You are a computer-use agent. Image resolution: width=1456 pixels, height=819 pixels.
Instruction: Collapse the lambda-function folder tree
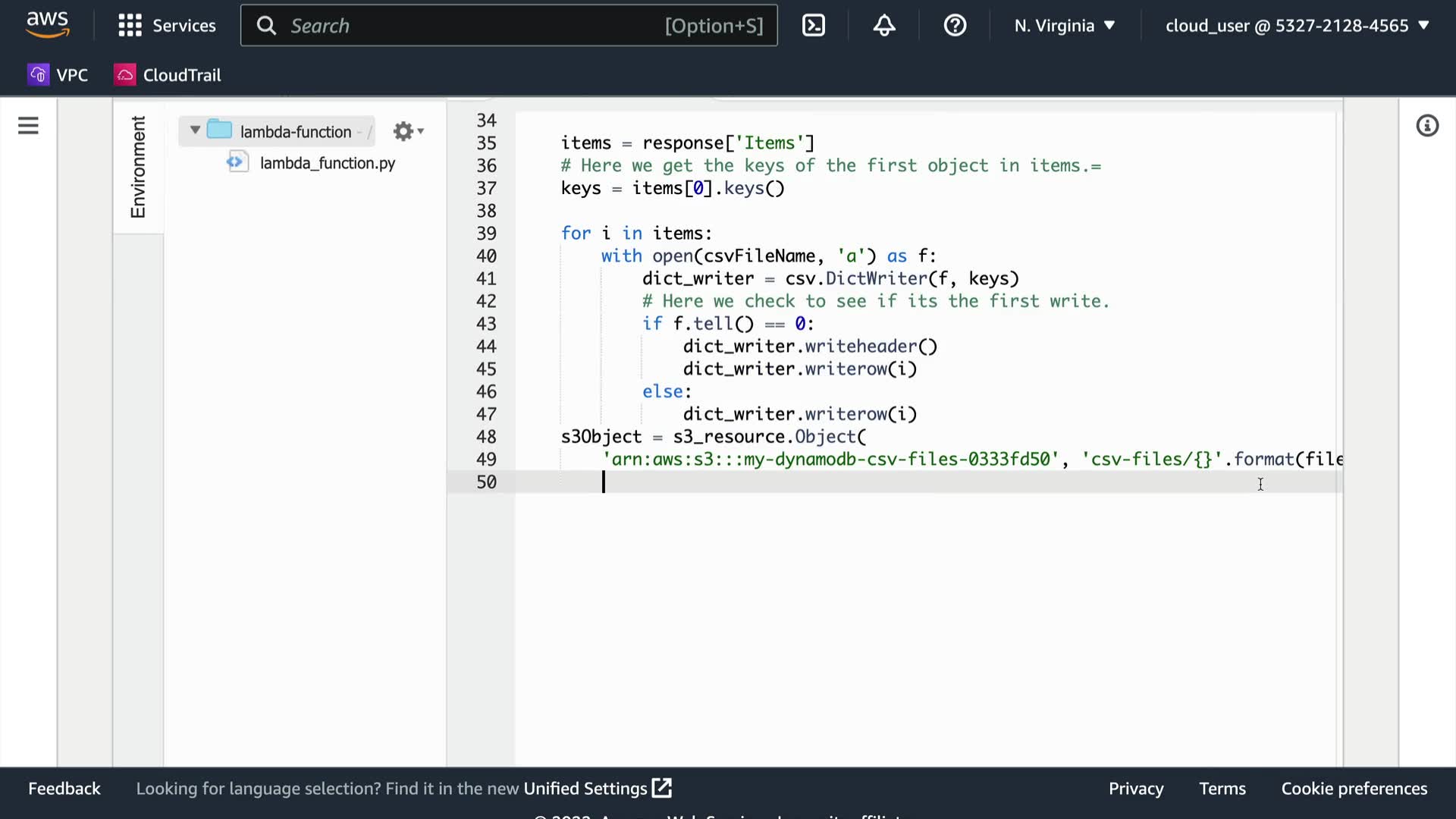click(195, 130)
